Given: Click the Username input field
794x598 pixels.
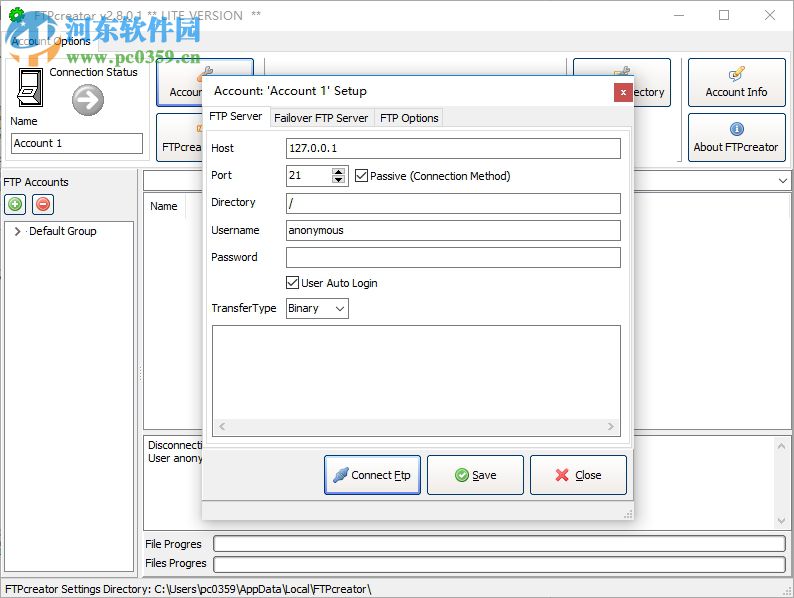Looking at the screenshot, I should 453,230.
